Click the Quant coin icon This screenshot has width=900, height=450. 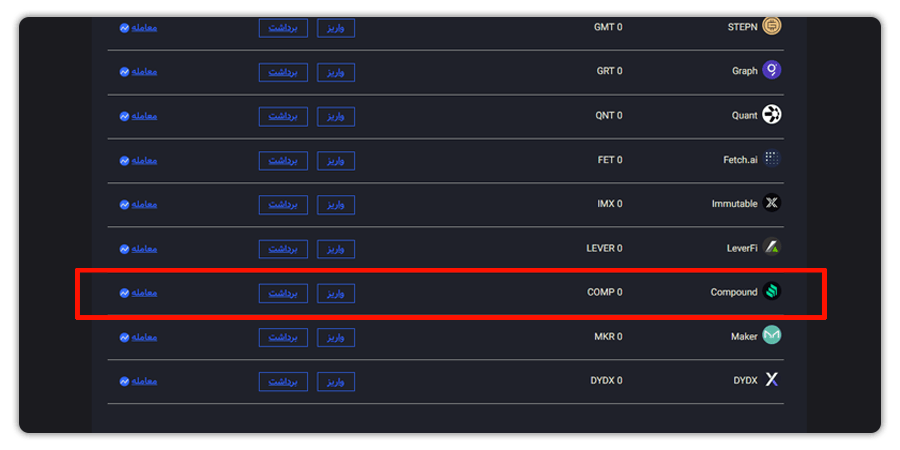(x=771, y=114)
